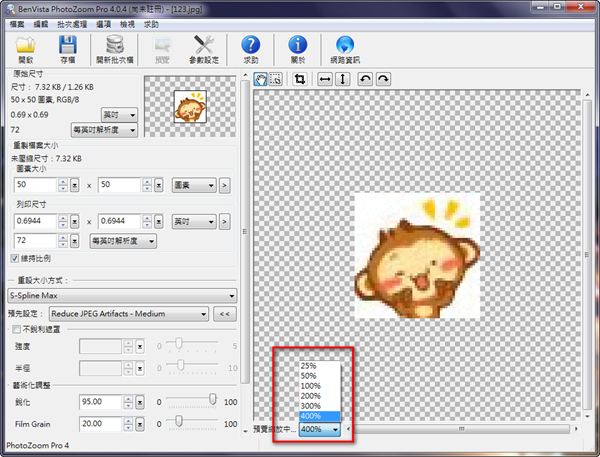
Task: Rotate image clockwise using rotate icon
Action: point(384,79)
